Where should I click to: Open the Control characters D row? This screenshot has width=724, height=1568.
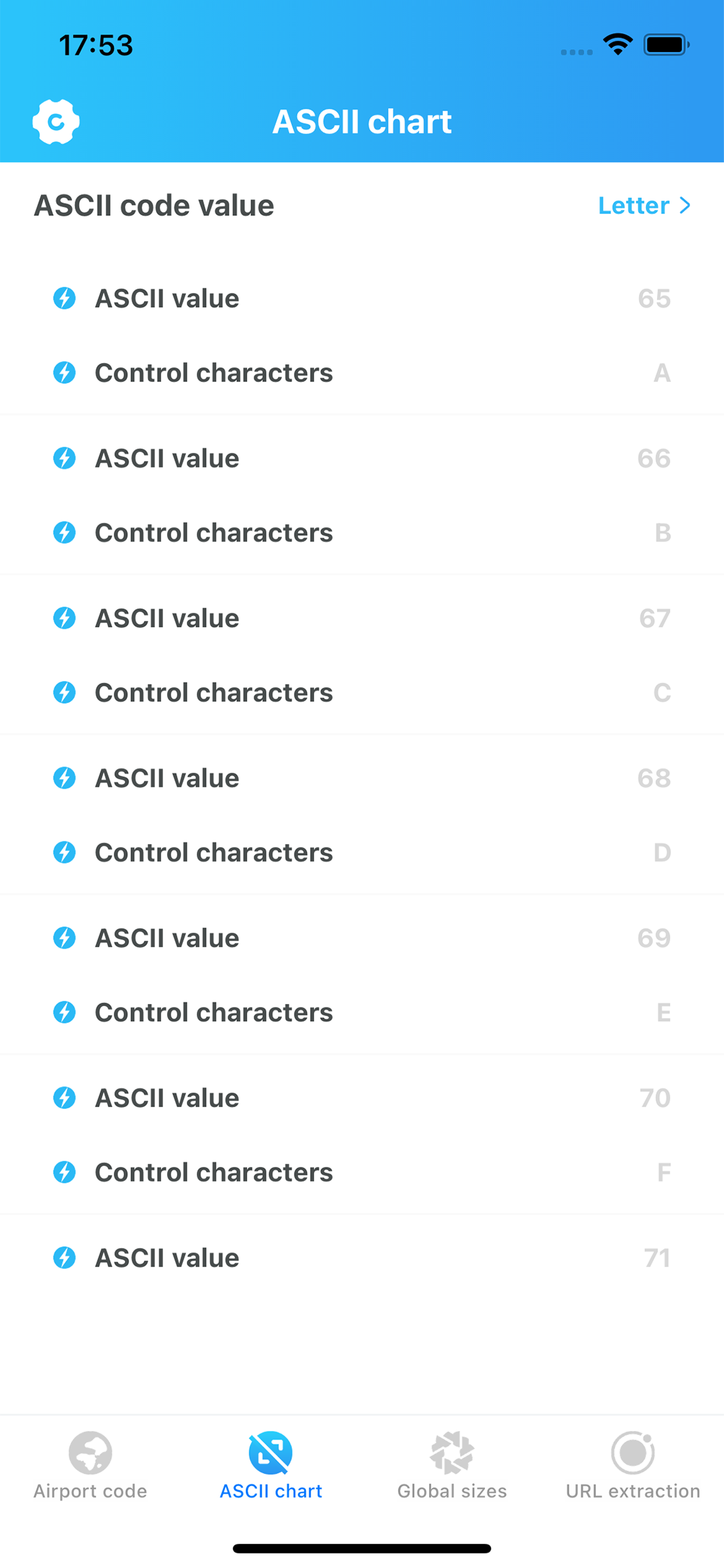tap(362, 852)
